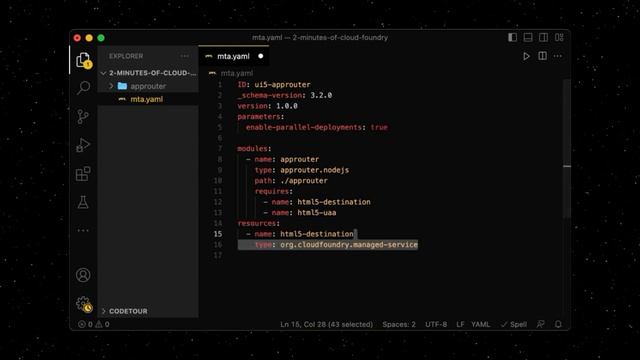Viewport: 640px width, 360px height.
Task: Expand the approuter folder
Action: tap(111, 86)
